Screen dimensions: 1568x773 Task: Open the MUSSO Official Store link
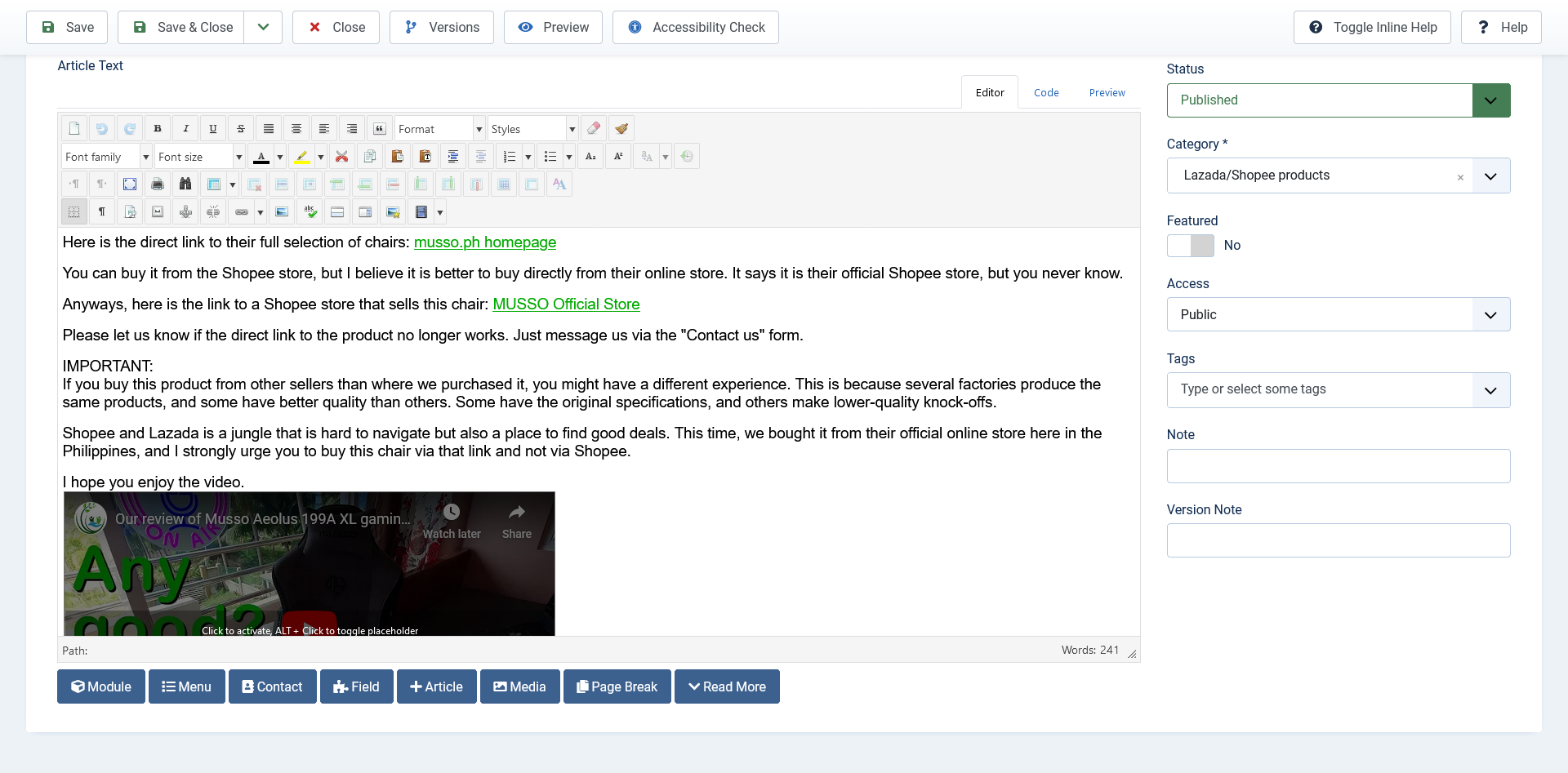tap(566, 304)
